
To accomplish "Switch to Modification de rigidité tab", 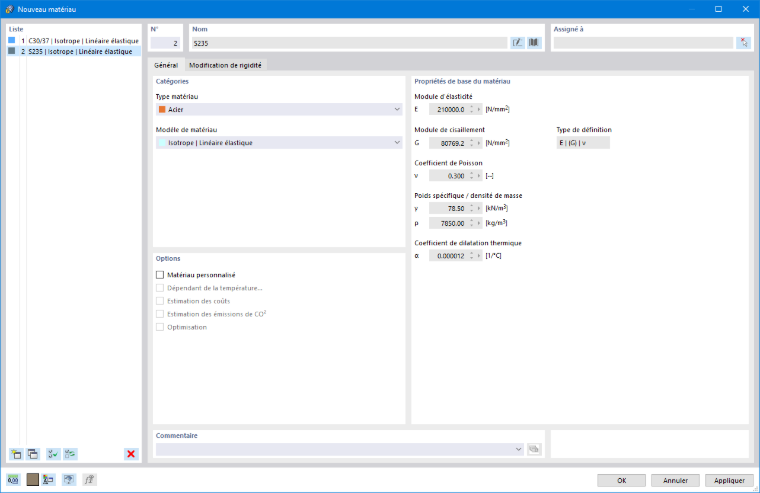I will point(225,65).
